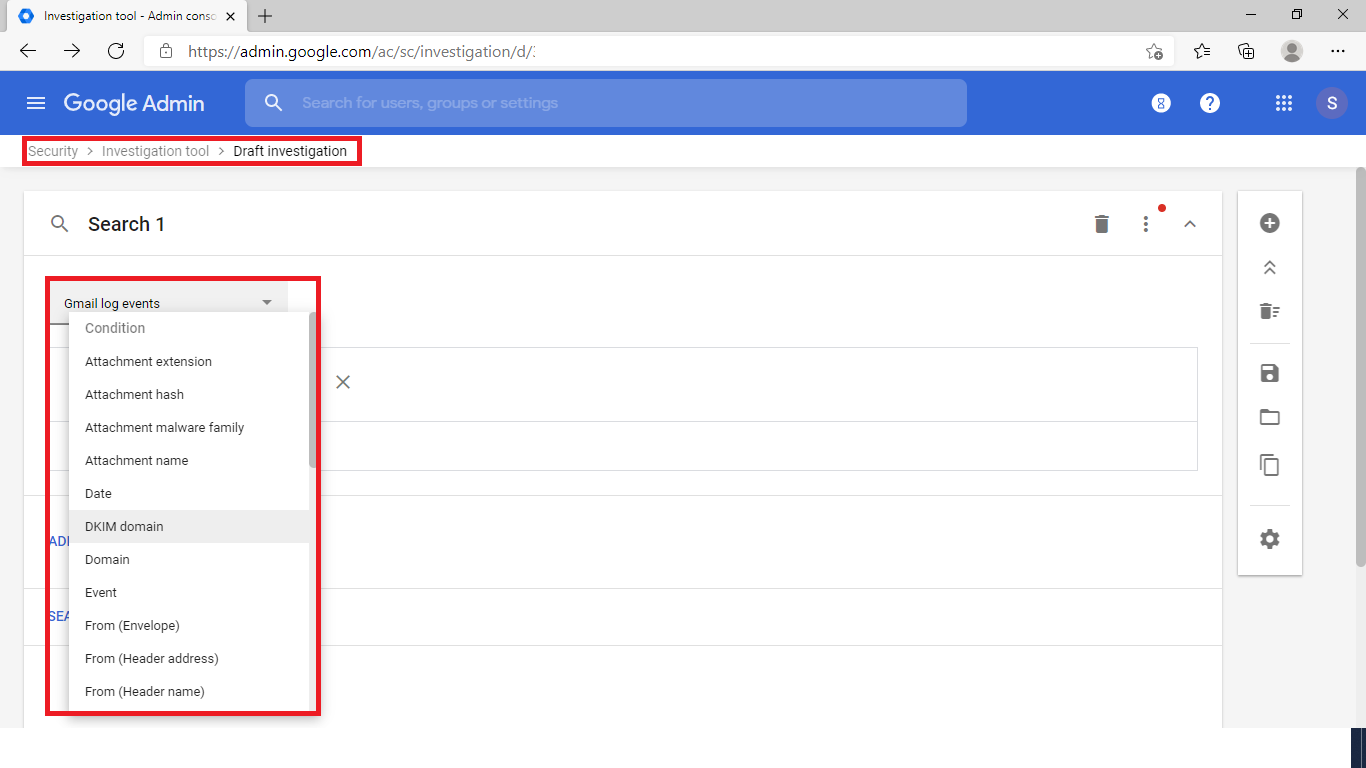1366x768 pixels.
Task: Focus the users, groups or settings search box
Action: coord(605,103)
